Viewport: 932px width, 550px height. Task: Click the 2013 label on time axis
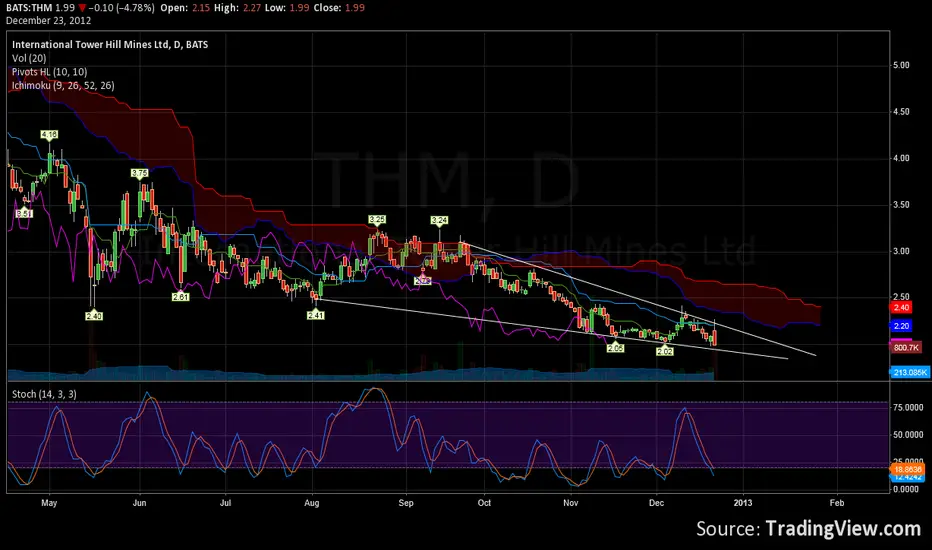coord(742,503)
